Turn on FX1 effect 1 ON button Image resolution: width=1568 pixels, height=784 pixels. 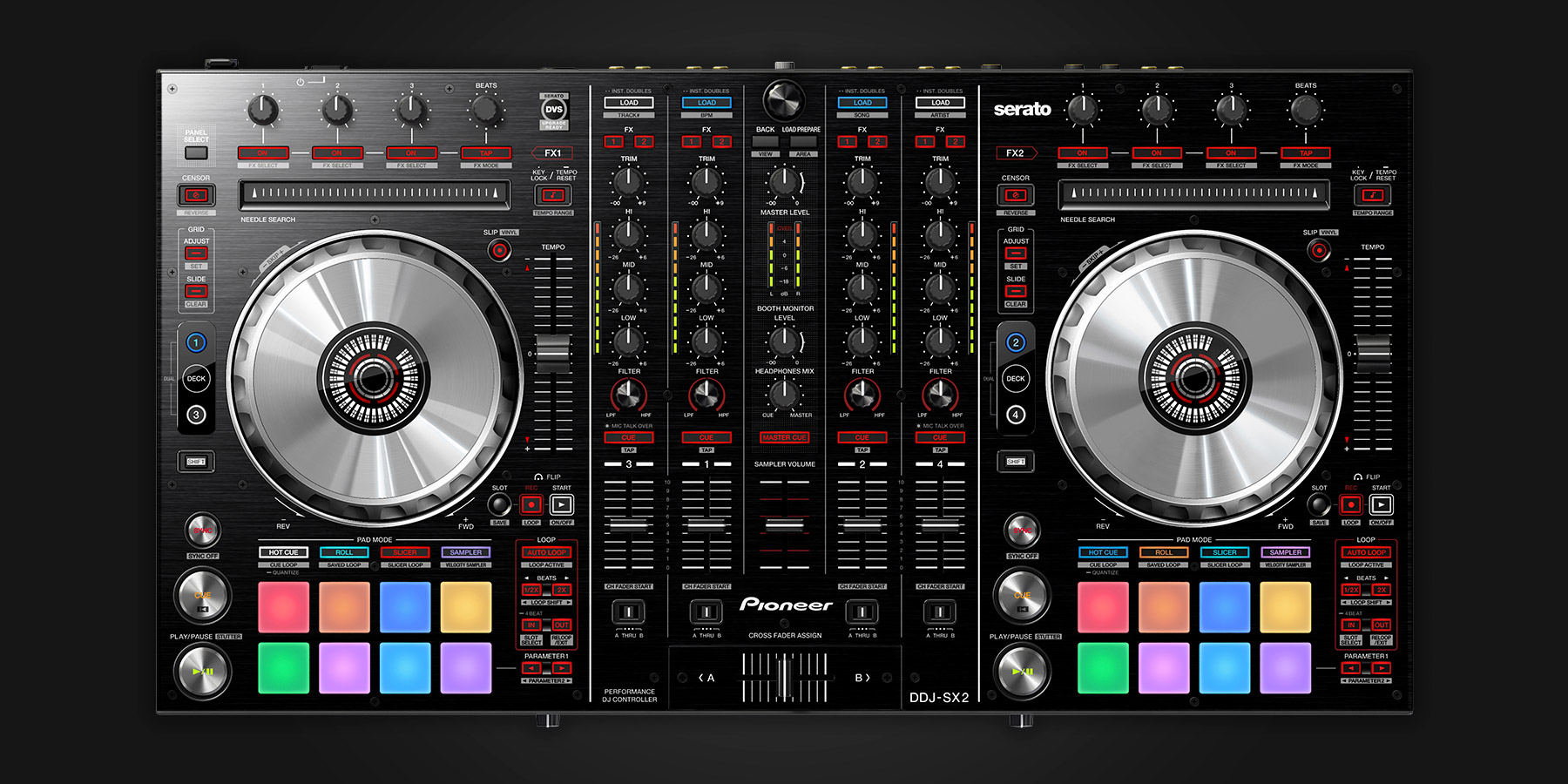[262, 152]
